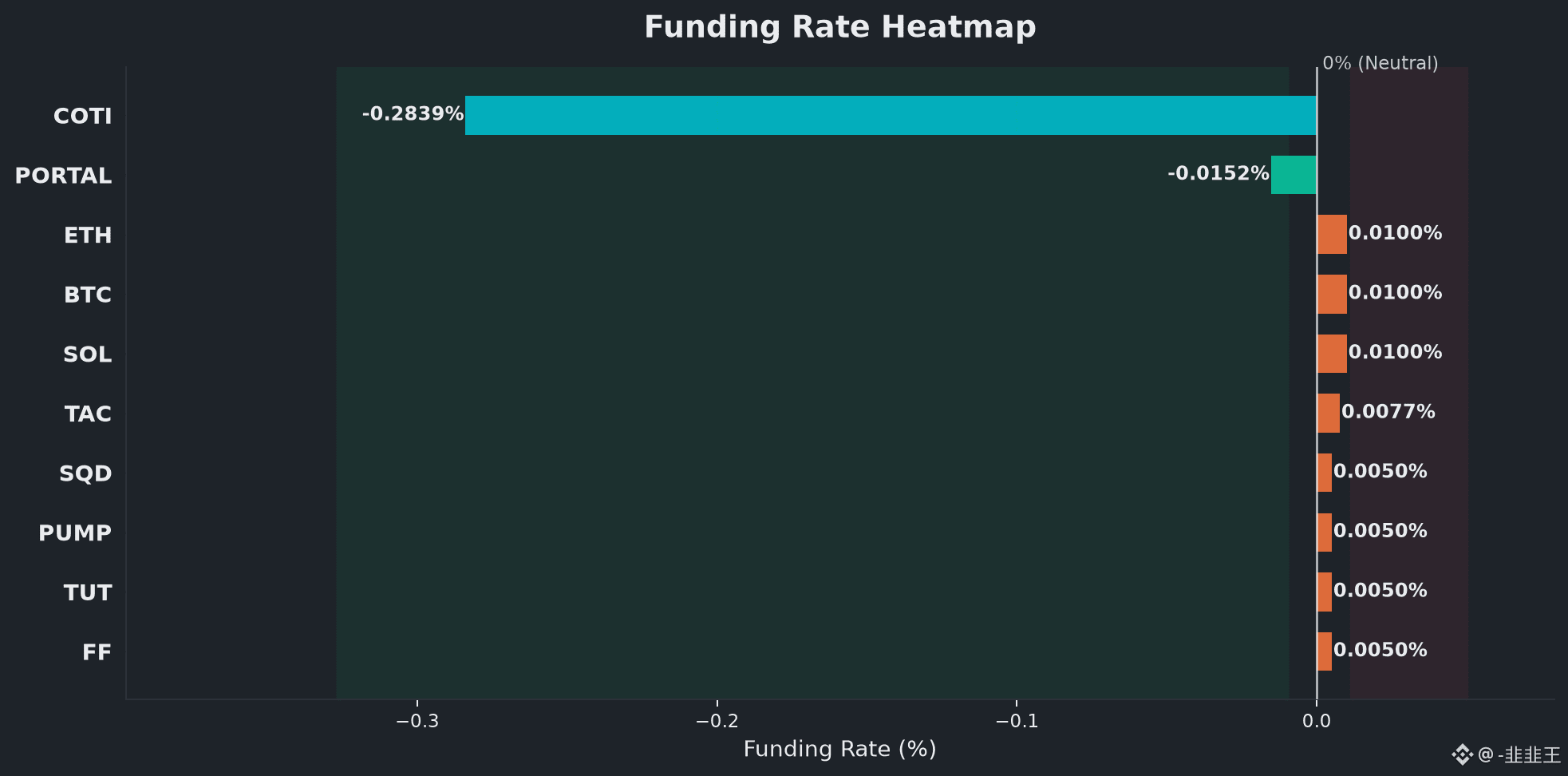
Task: Select the BTC orange bar
Action: click(1332, 294)
